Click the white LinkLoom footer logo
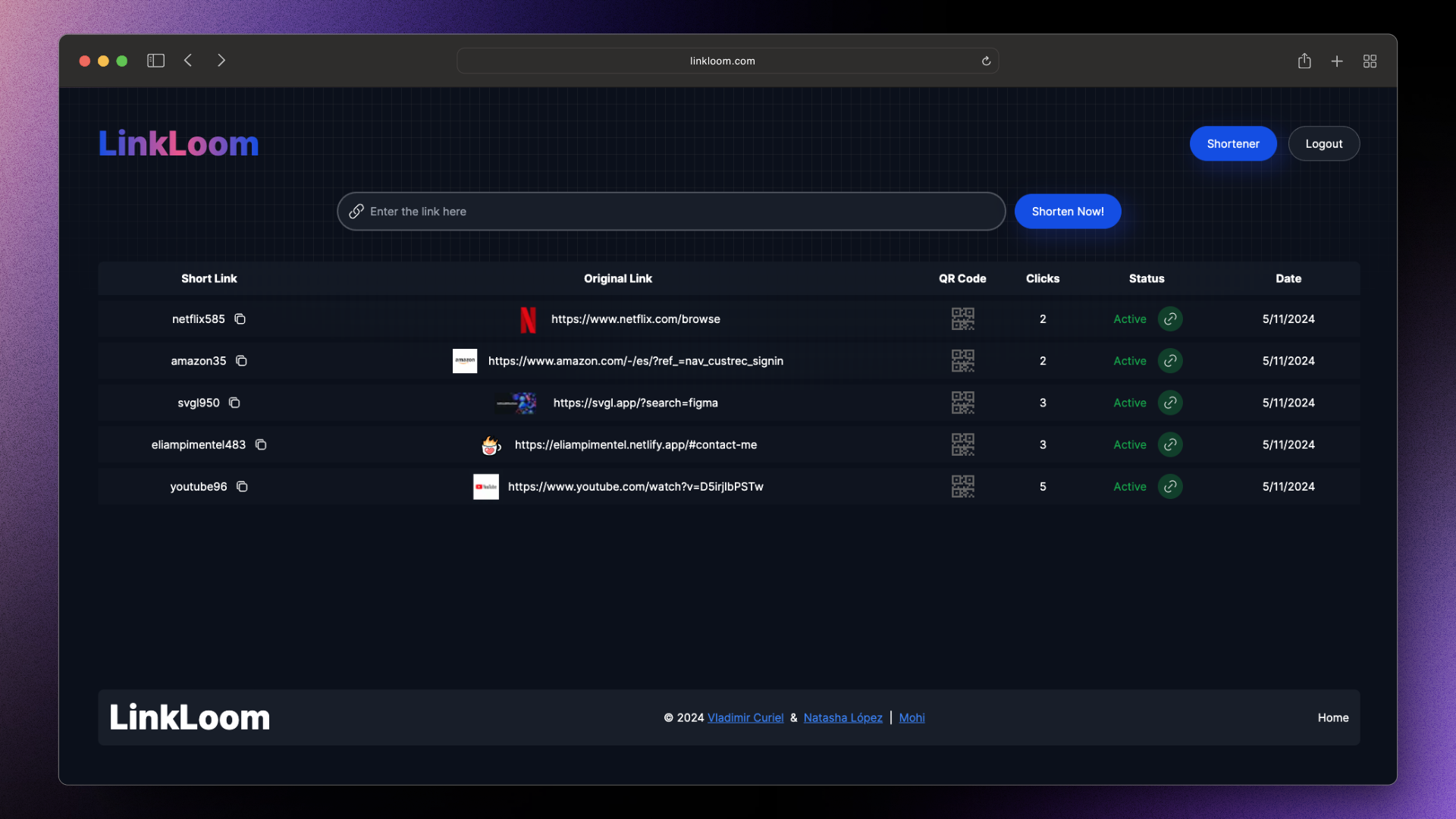 [x=190, y=717]
